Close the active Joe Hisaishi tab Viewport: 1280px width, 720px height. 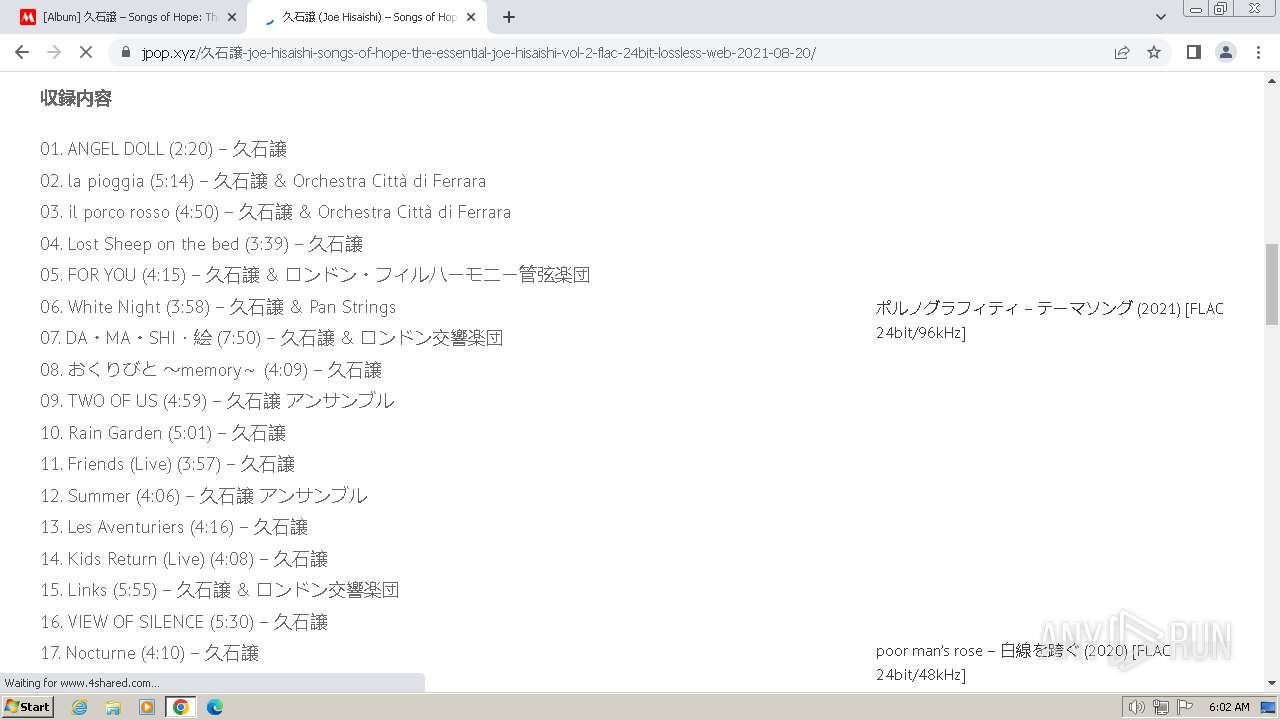[x=471, y=17]
